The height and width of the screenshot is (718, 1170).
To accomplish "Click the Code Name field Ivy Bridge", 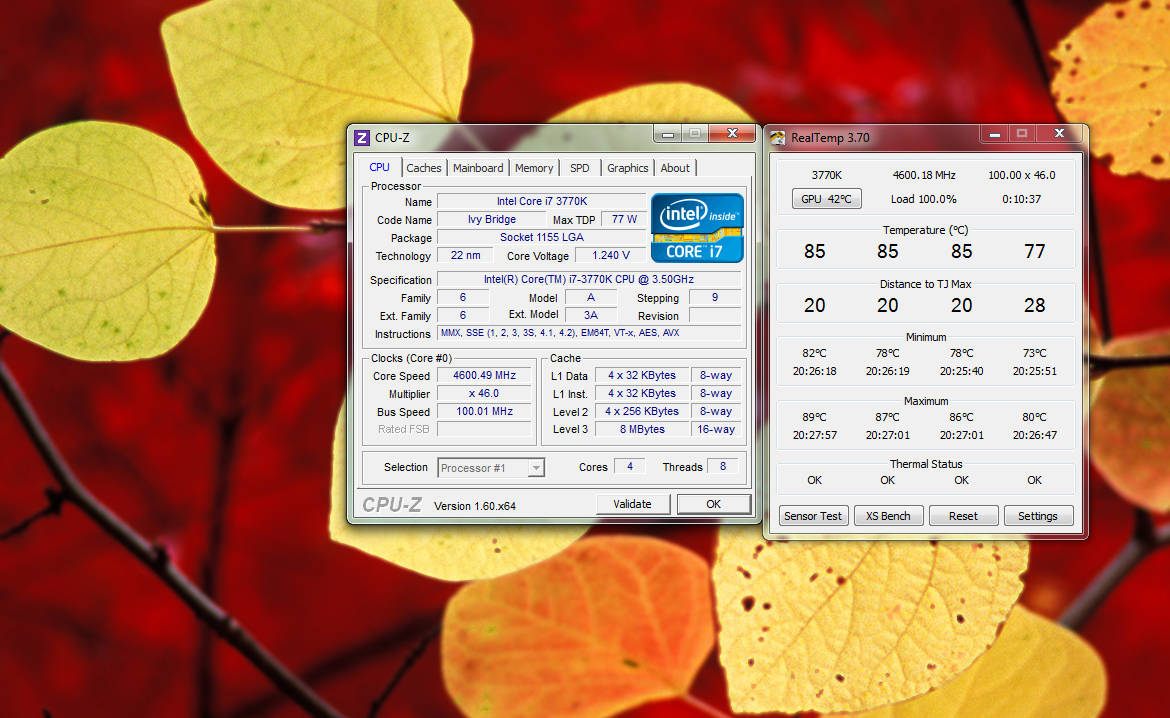I will pos(492,219).
